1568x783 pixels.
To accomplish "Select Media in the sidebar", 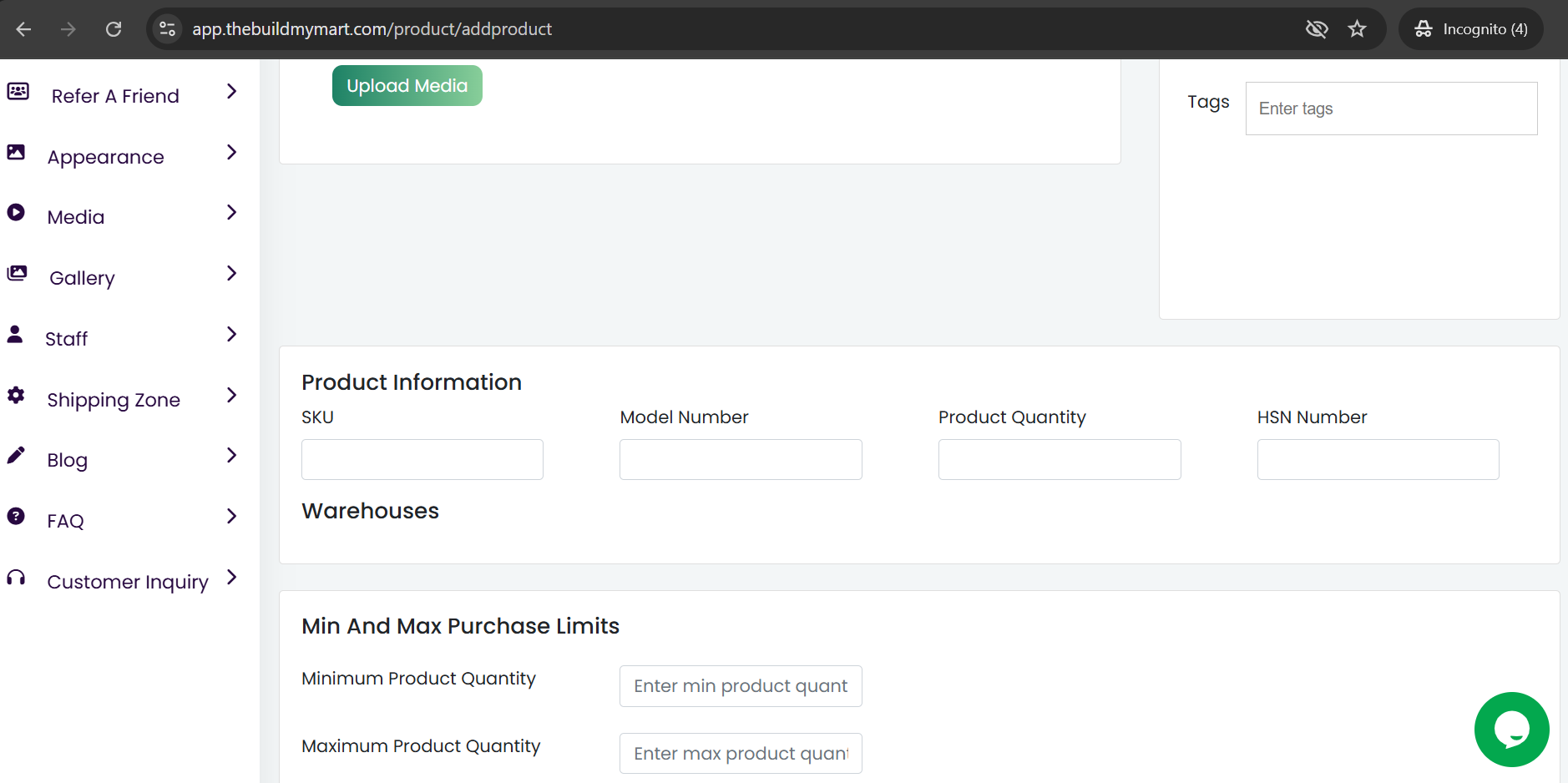I will click(x=76, y=217).
